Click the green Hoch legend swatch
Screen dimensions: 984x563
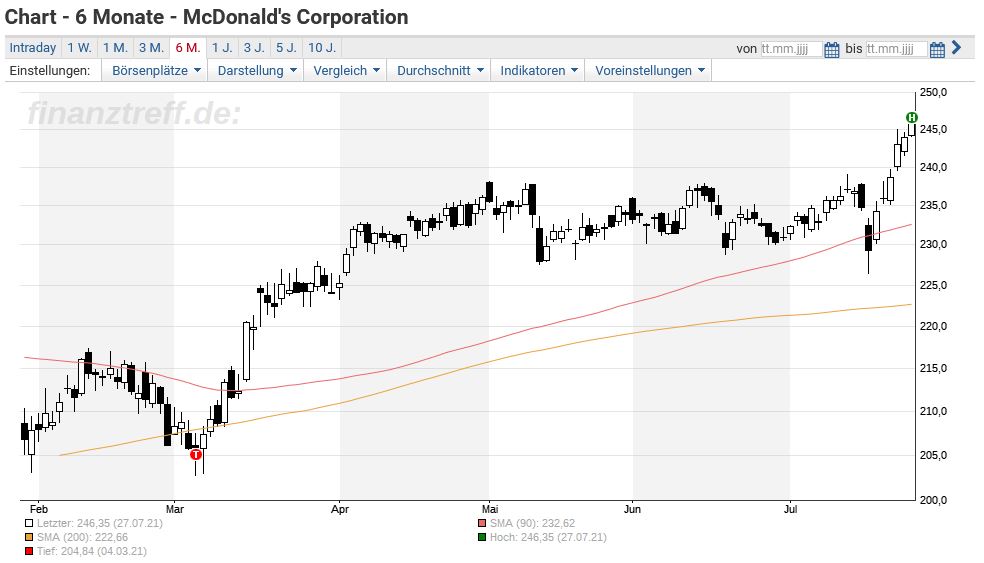[x=482, y=537]
